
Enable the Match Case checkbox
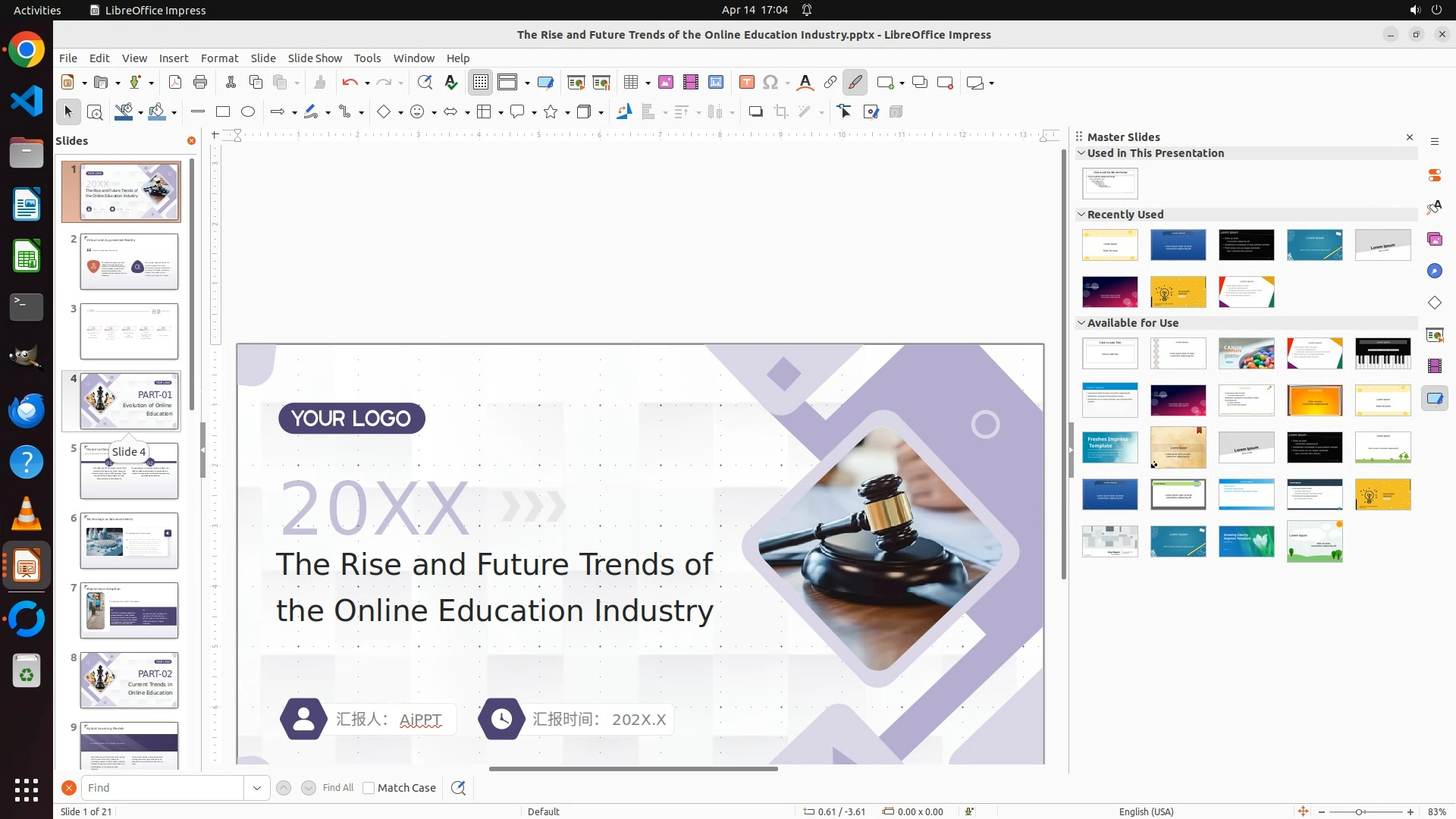click(369, 788)
